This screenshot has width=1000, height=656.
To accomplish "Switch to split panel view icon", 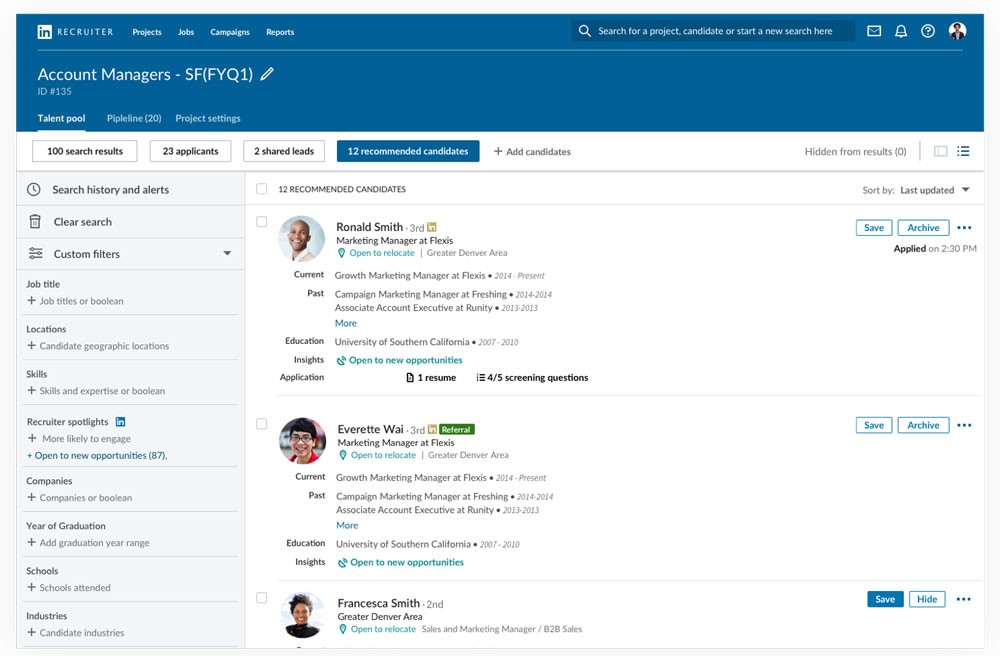I will click(940, 151).
